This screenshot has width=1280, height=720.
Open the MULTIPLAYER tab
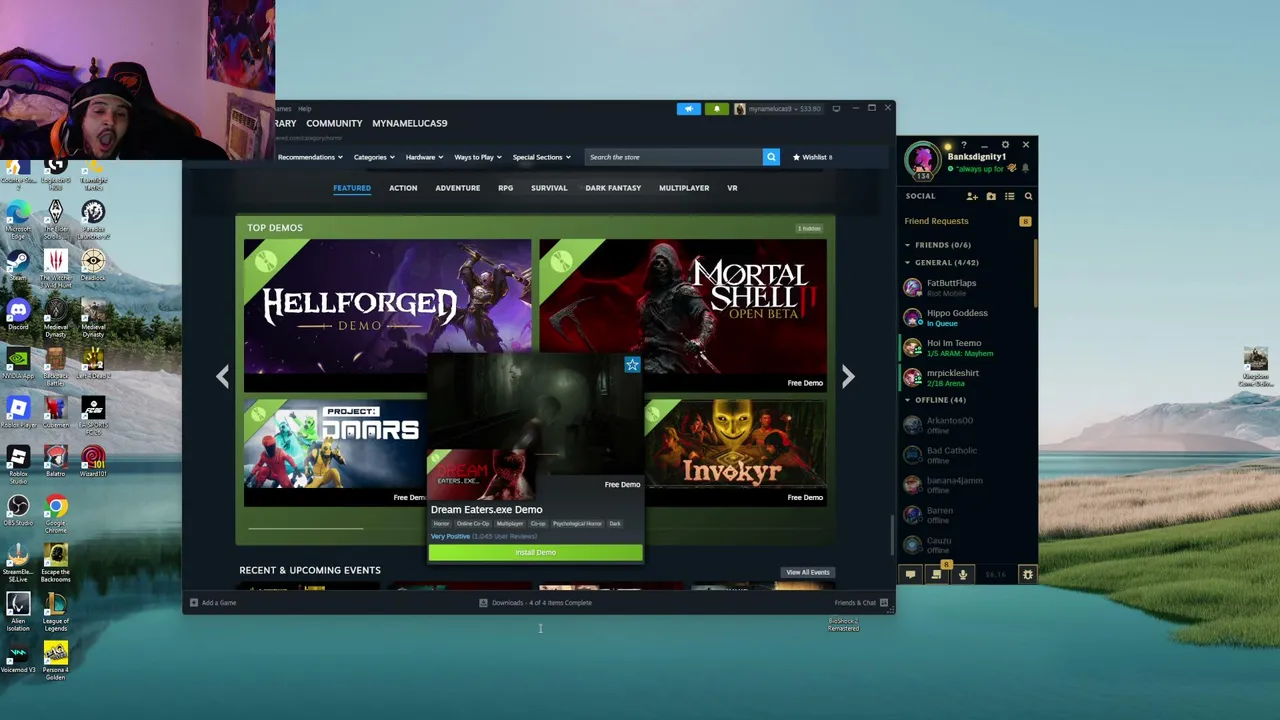coord(684,188)
